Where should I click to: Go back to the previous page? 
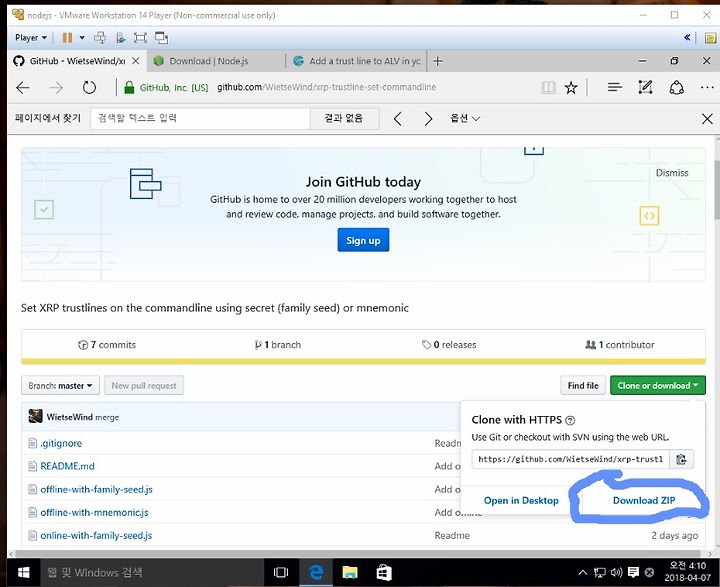[22, 87]
